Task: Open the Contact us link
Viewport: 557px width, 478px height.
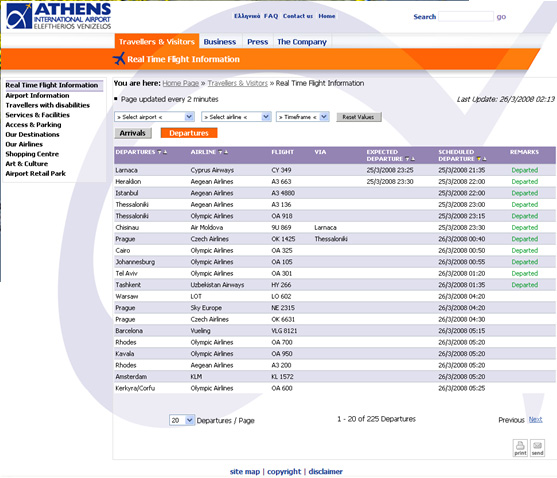Action: coord(298,16)
